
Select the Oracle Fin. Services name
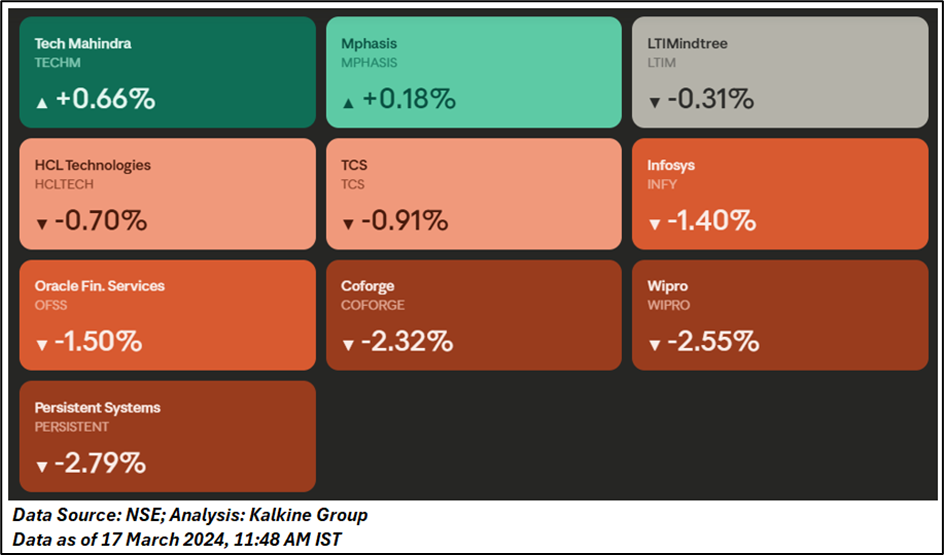pyautogui.click(x=99, y=286)
